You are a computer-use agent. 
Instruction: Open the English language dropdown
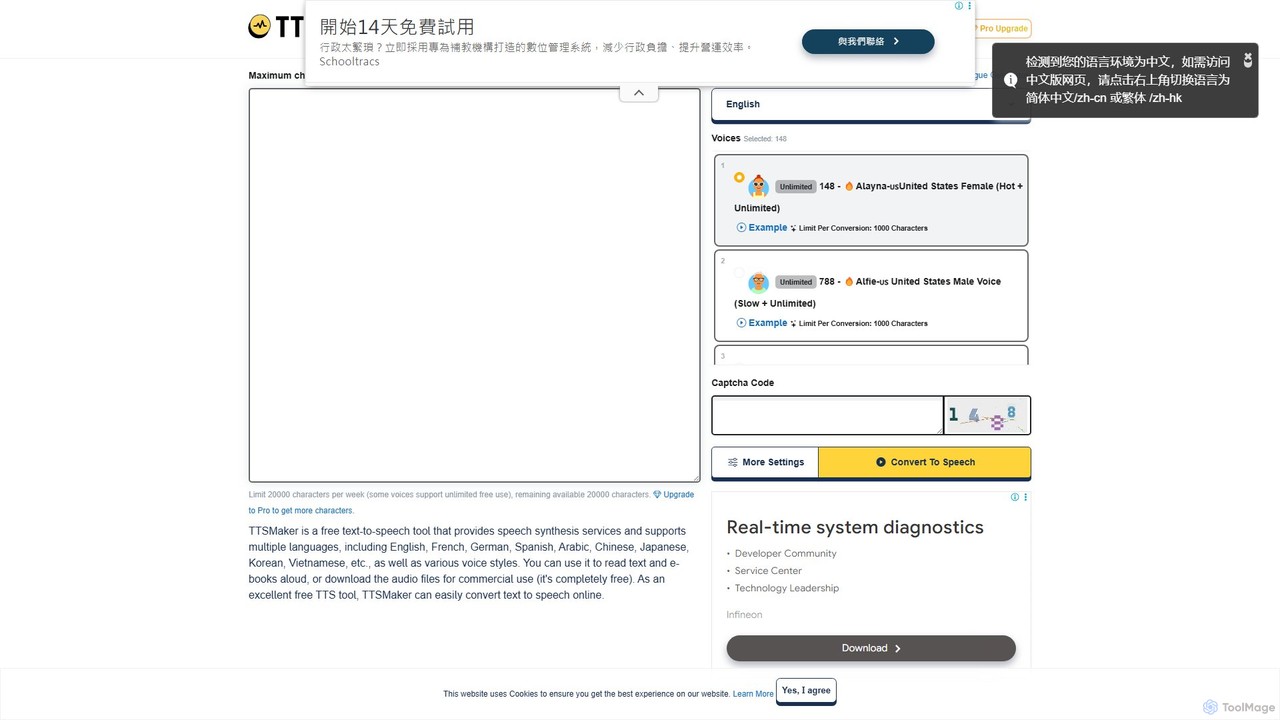coord(870,105)
